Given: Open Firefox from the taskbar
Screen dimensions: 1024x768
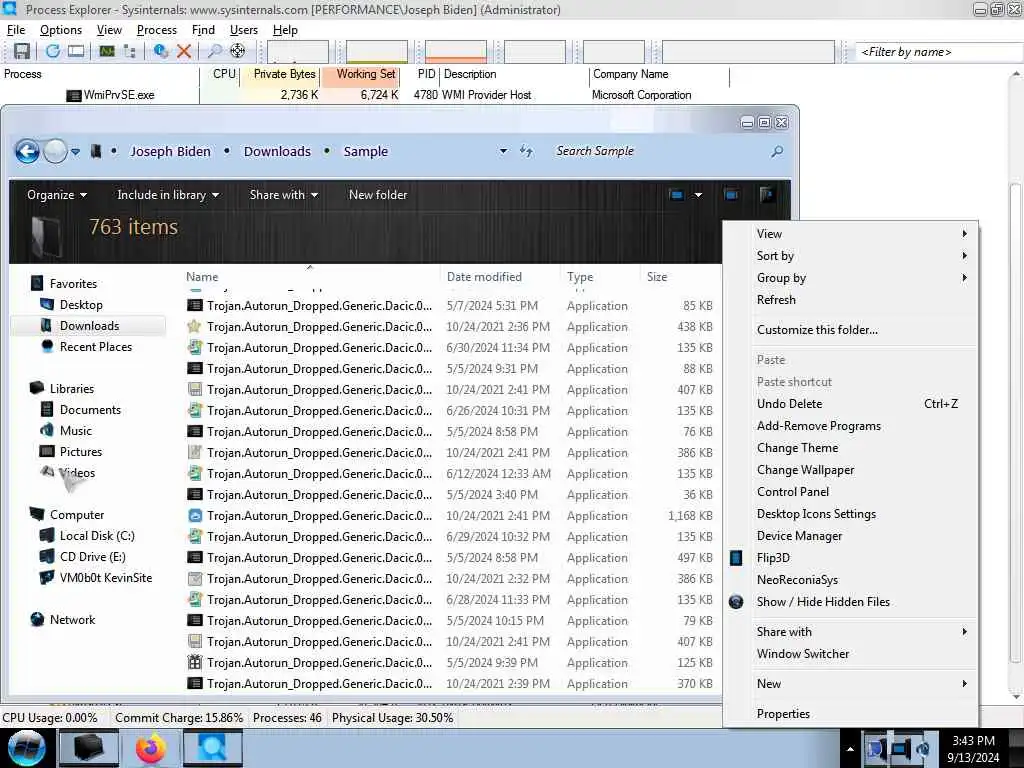Looking at the screenshot, I should pos(150,748).
